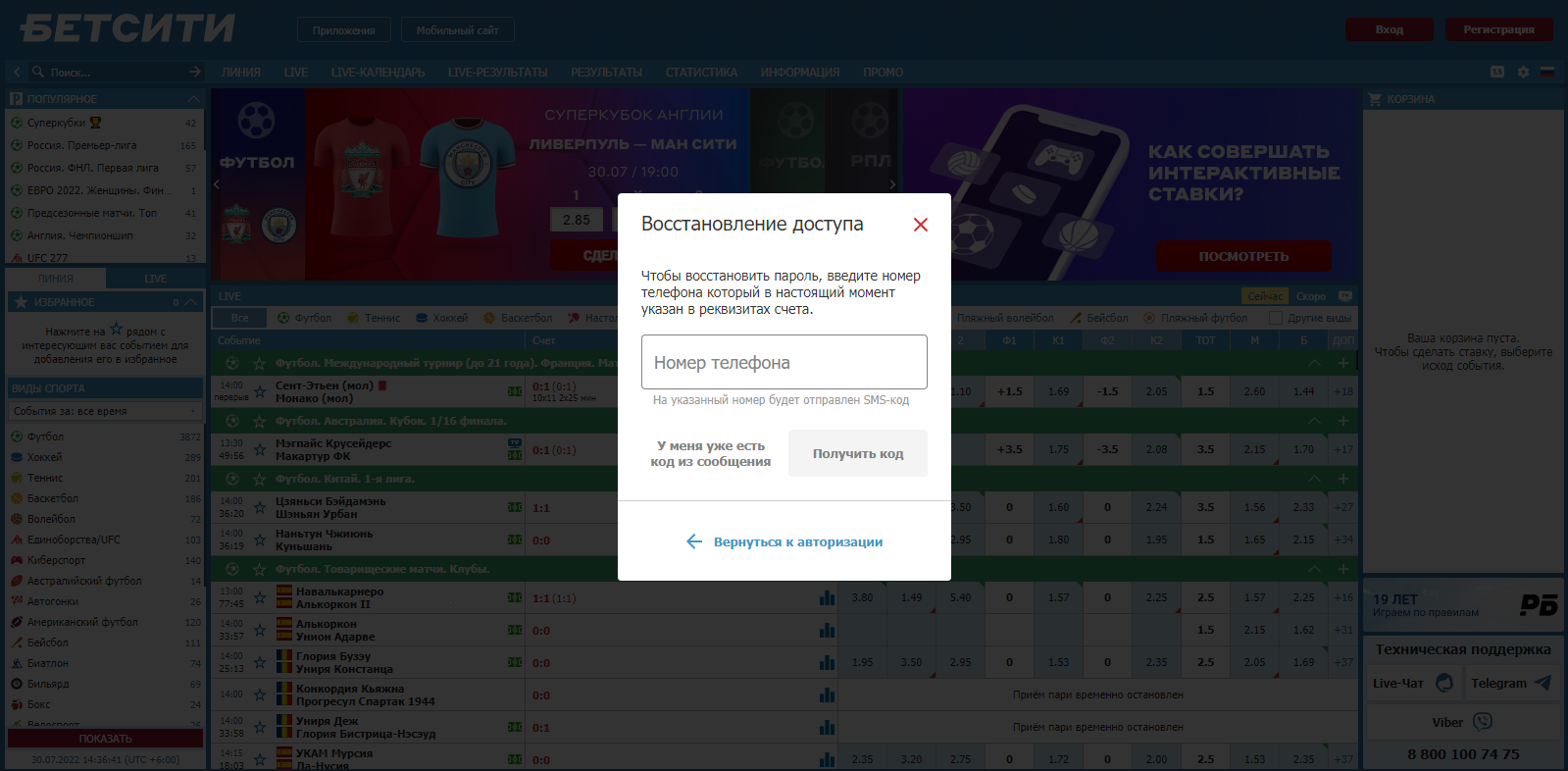Add Сент-Этьен vs Монако to favorites star
The width and height of the screenshot is (1568, 771).
coord(260,391)
